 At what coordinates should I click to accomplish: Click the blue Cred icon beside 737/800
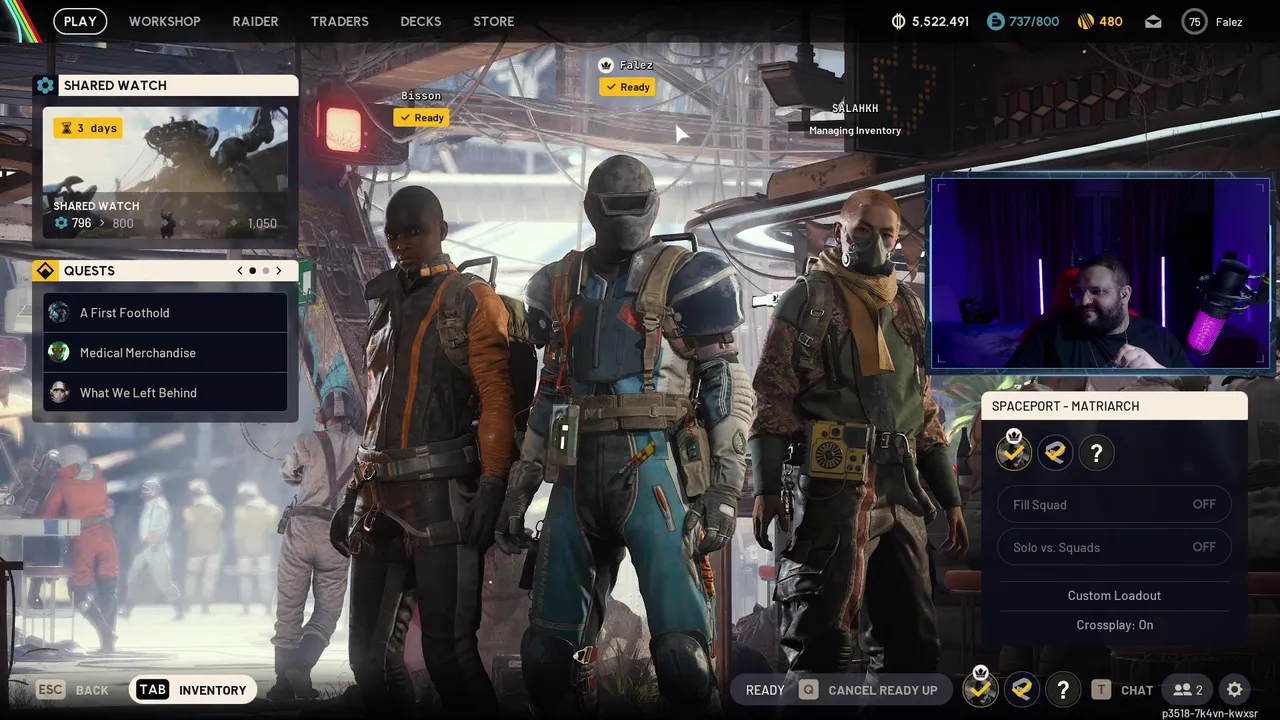[995, 21]
